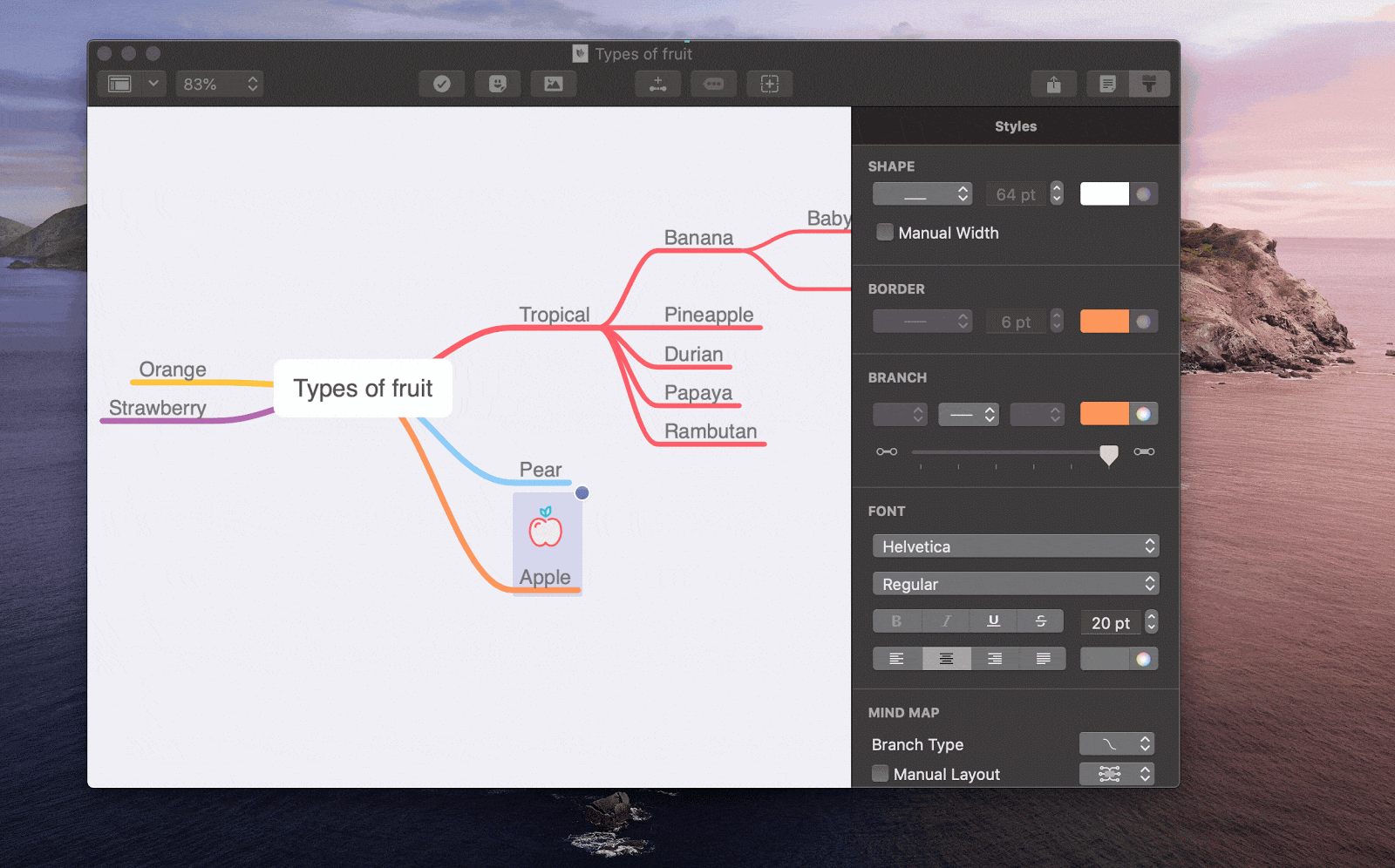The height and width of the screenshot is (868, 1395).
Task: Enable the Manual Layout checkbox
Action: point(880,774)
